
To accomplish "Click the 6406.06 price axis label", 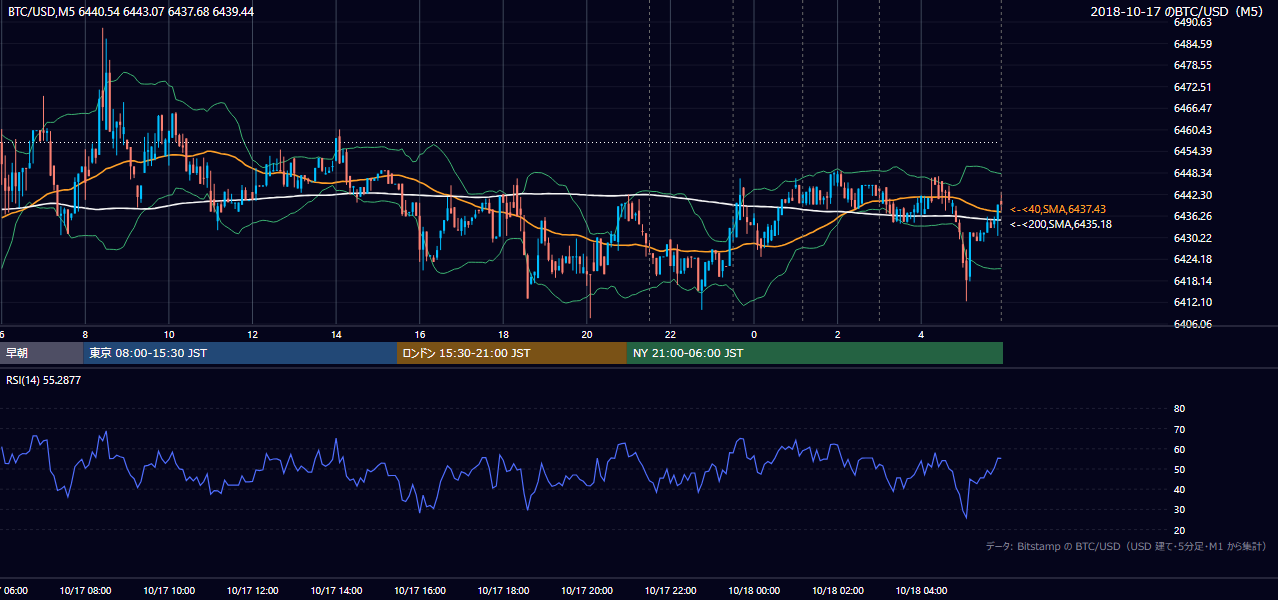I will pos(1193,324).
